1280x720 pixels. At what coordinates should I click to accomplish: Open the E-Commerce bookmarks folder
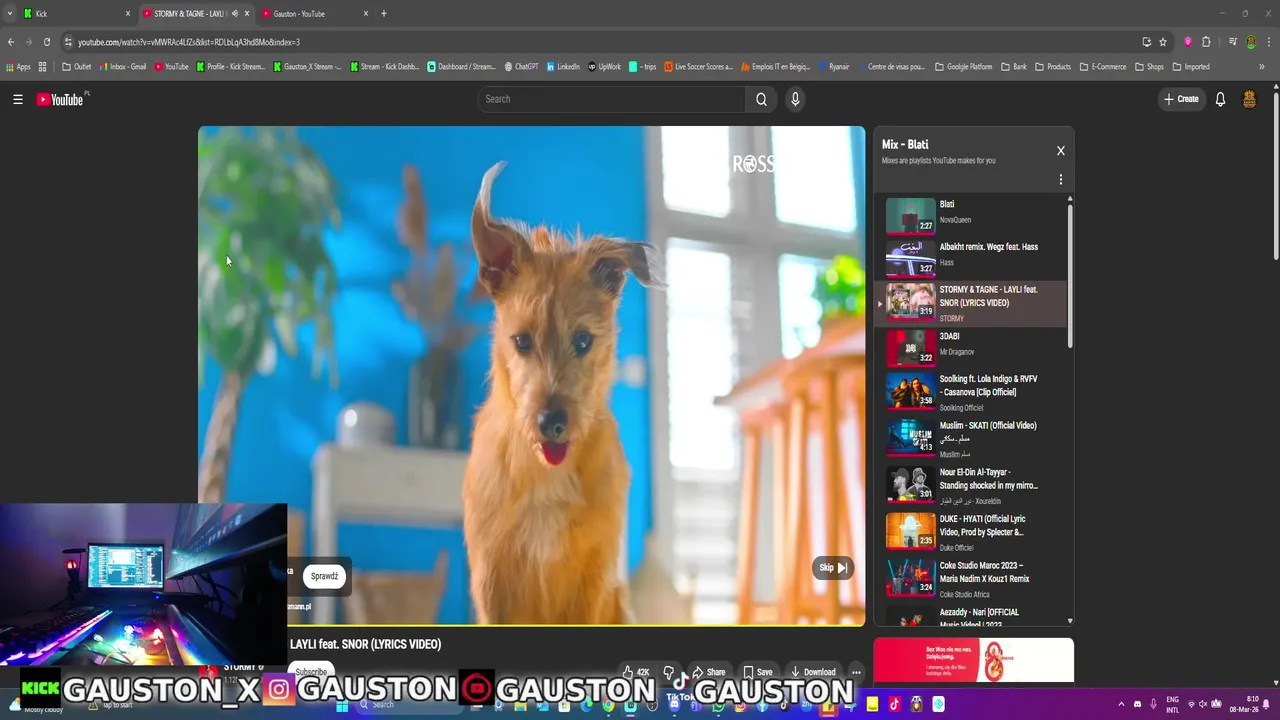click(x=1103, y=67)
